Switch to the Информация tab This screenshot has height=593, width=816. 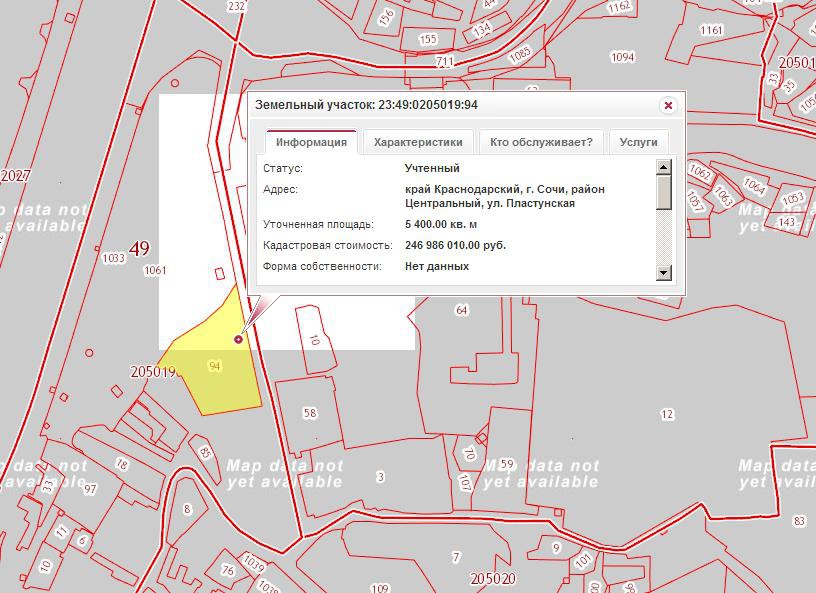[311, 142]
